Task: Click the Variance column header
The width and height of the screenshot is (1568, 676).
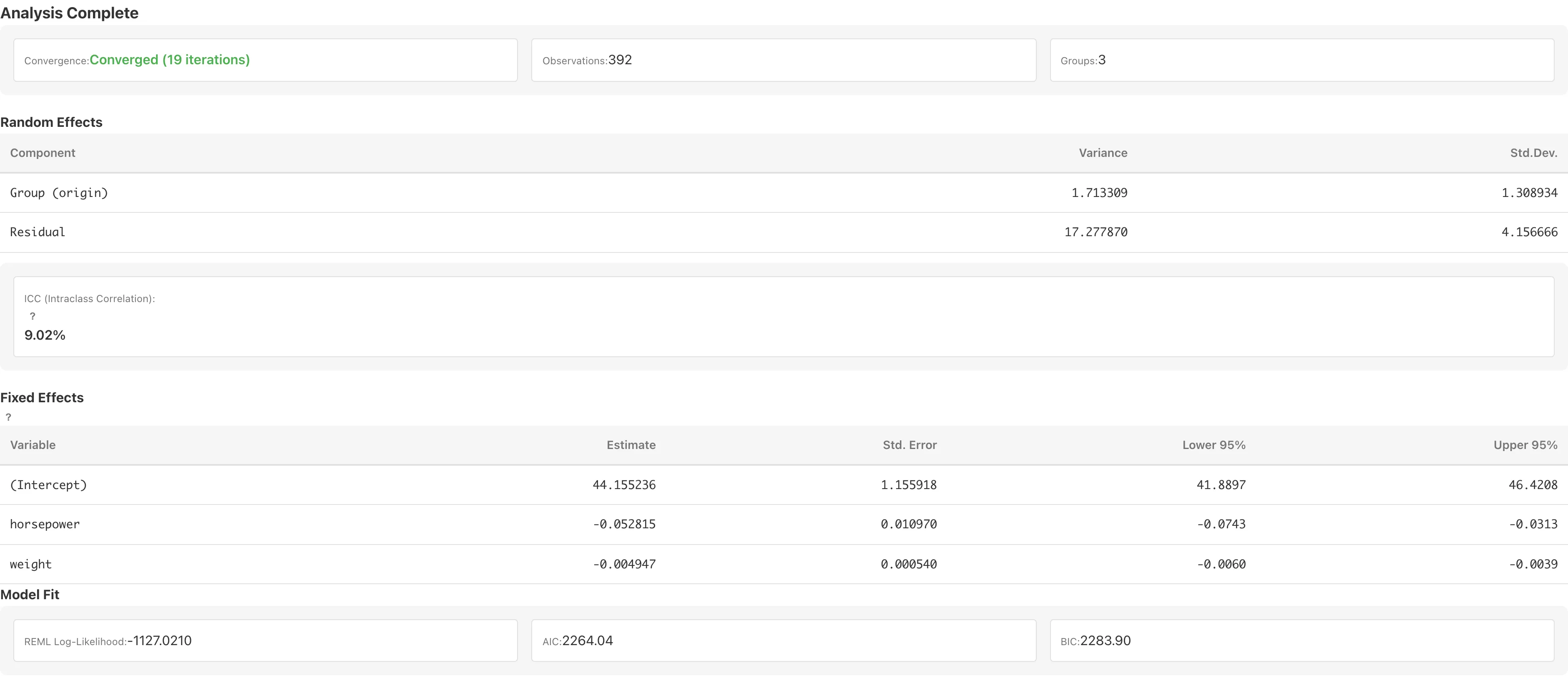Action: coord(1103,153)
